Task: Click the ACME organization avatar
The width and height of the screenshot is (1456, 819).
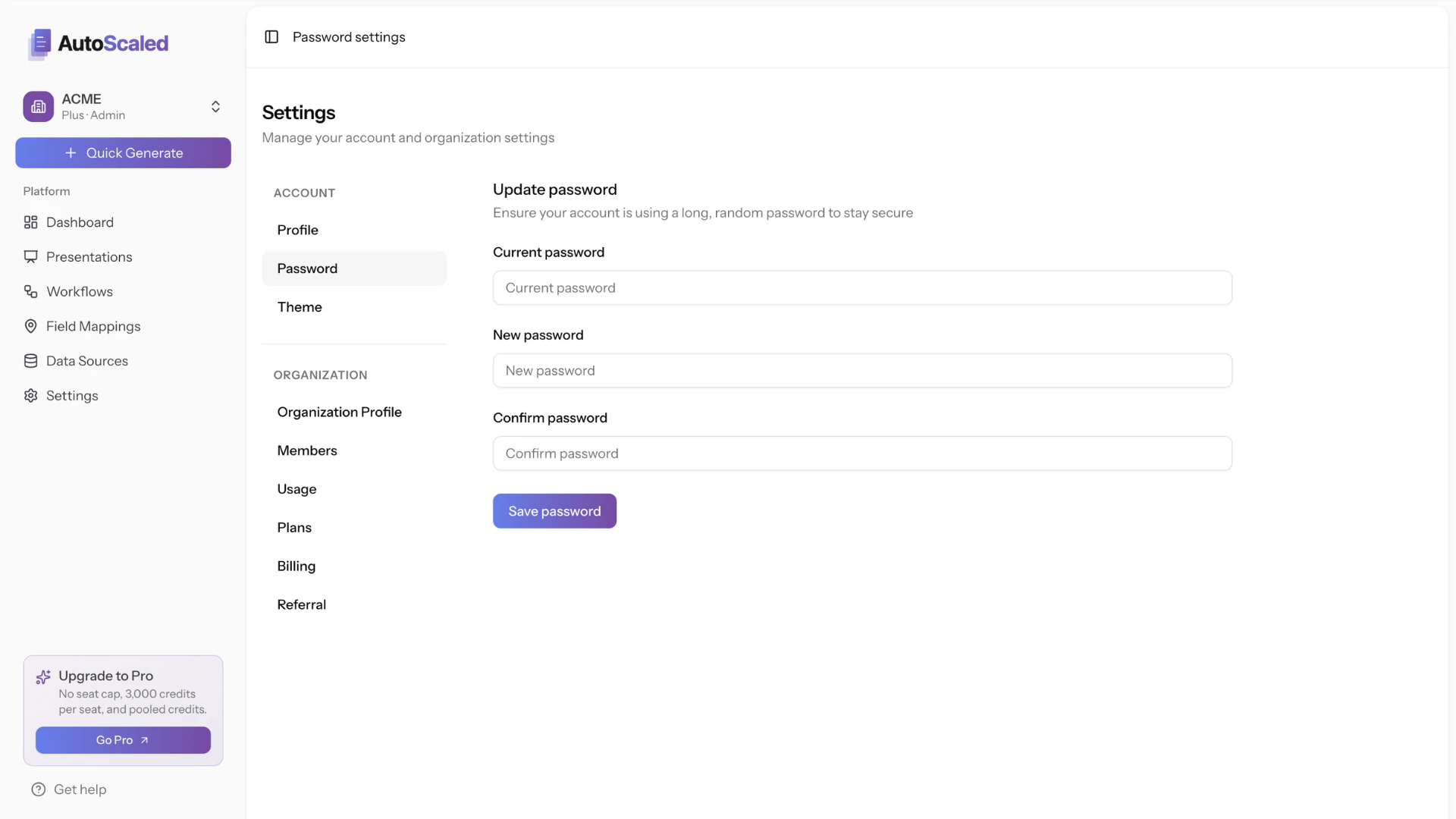Action: 38,106
